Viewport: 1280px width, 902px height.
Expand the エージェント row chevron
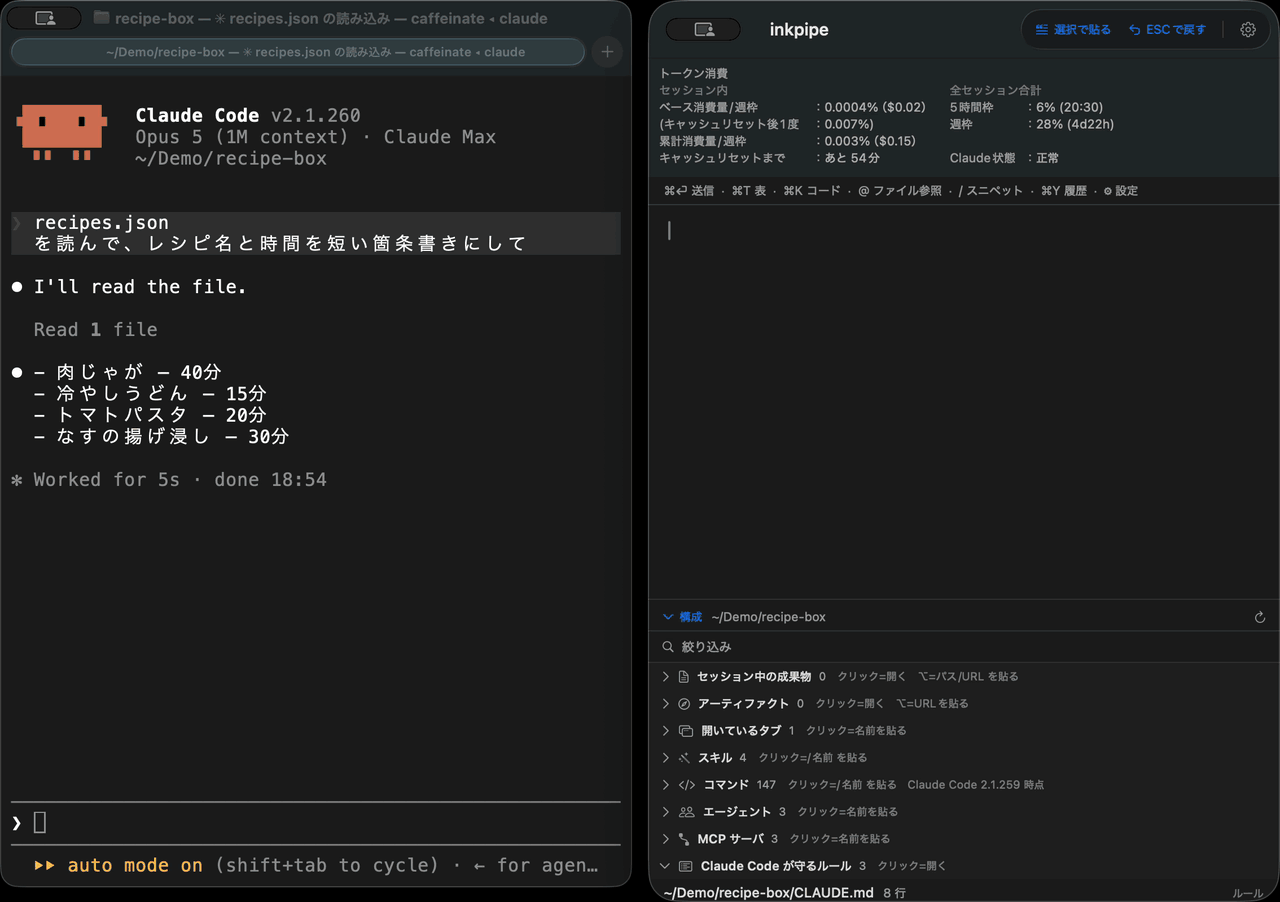tap(666, 812)
